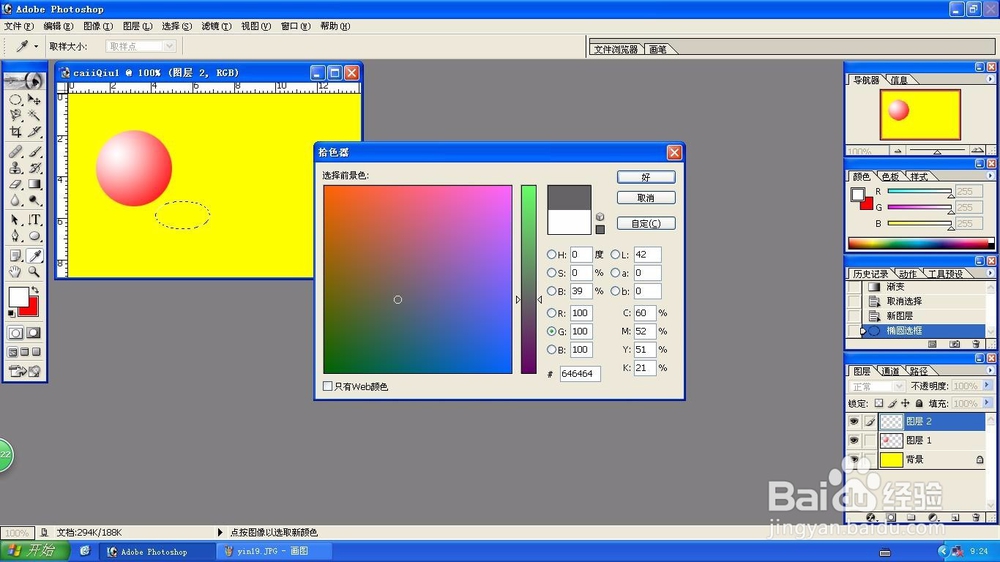Select the Pen tool
Screen dimensions: 1000x562
coord(15,235)
